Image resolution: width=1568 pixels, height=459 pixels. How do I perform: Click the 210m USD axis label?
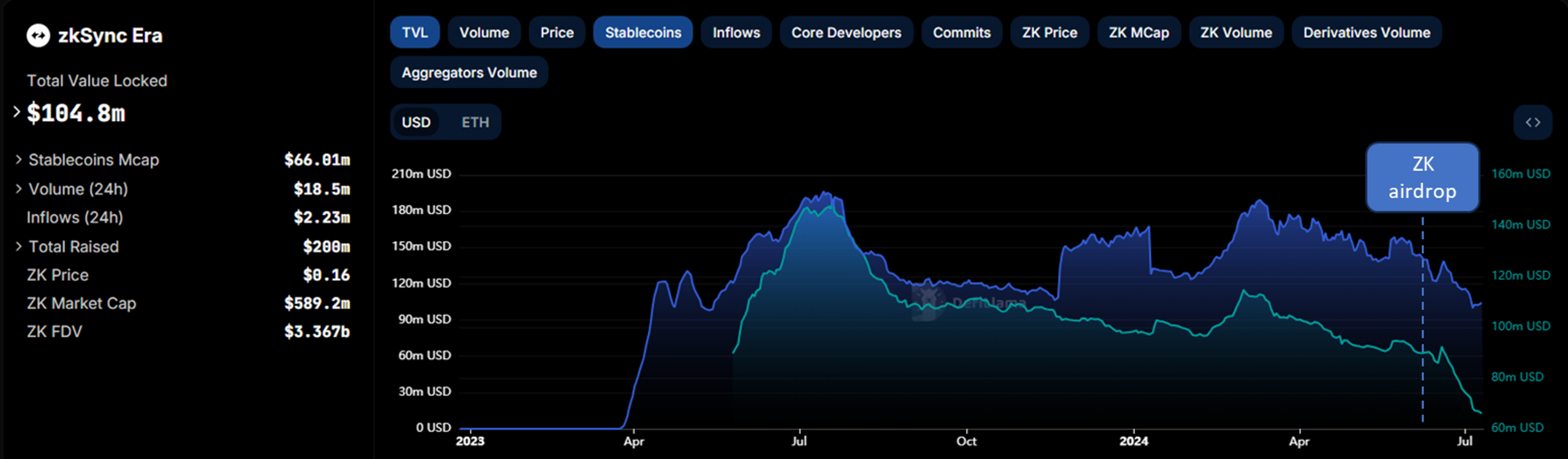click(421, 174)
